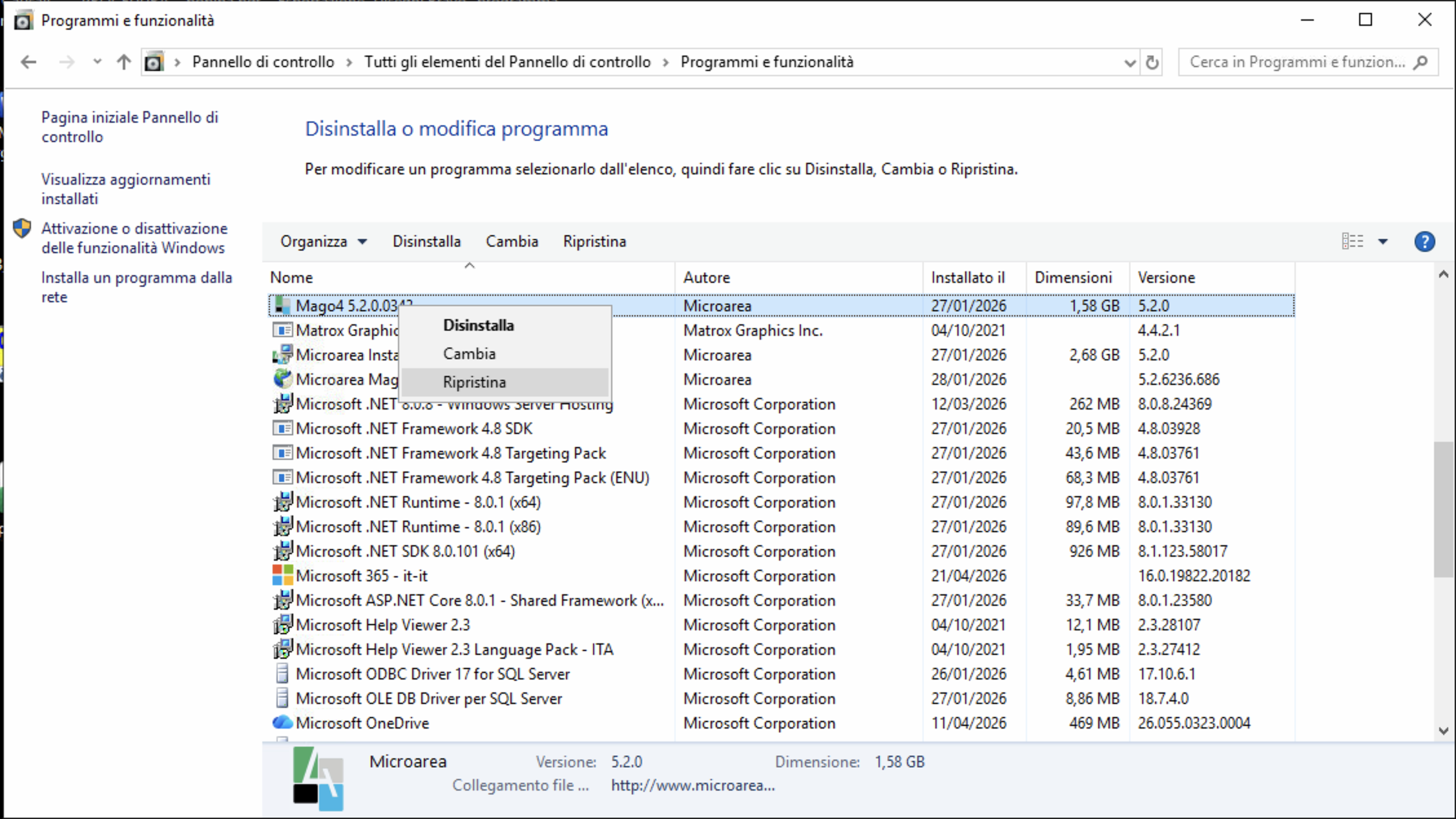This screenshot has height=819, width=1456.
Task: Click the Control Panel icon in address bar
Action: (x=154, y=62)
